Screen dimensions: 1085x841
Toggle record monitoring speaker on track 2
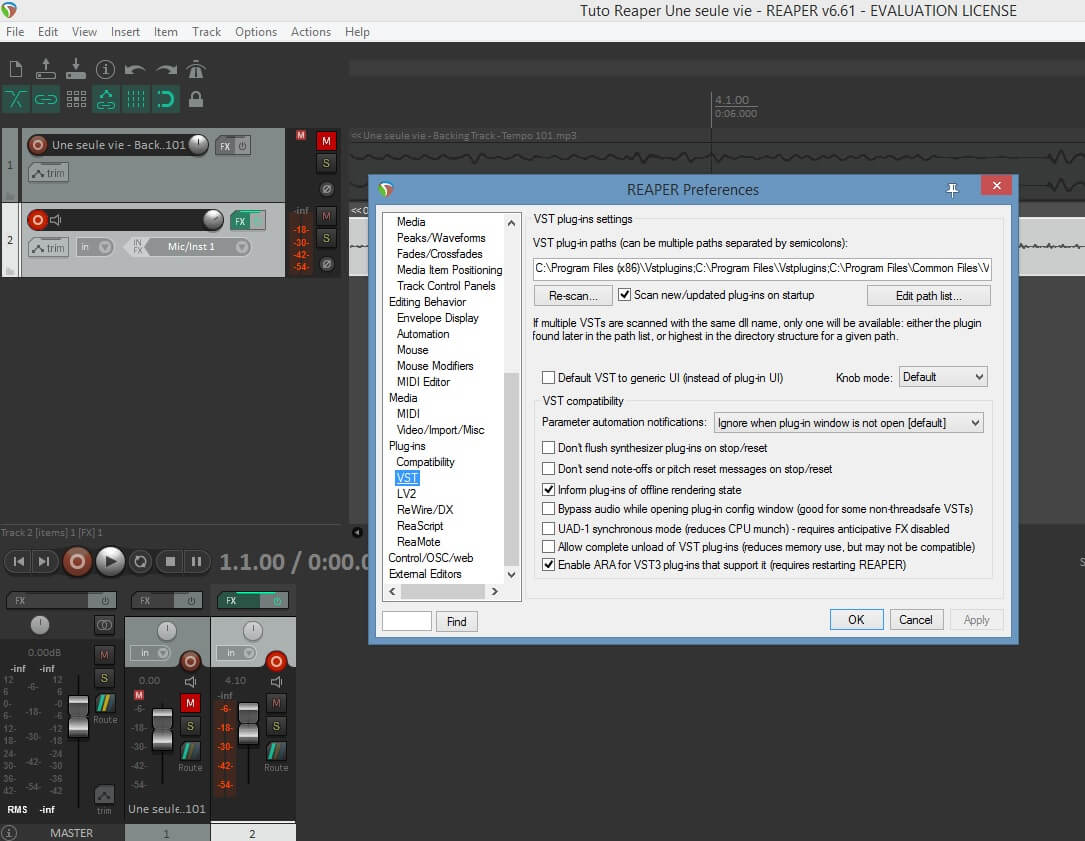[56, 220]
